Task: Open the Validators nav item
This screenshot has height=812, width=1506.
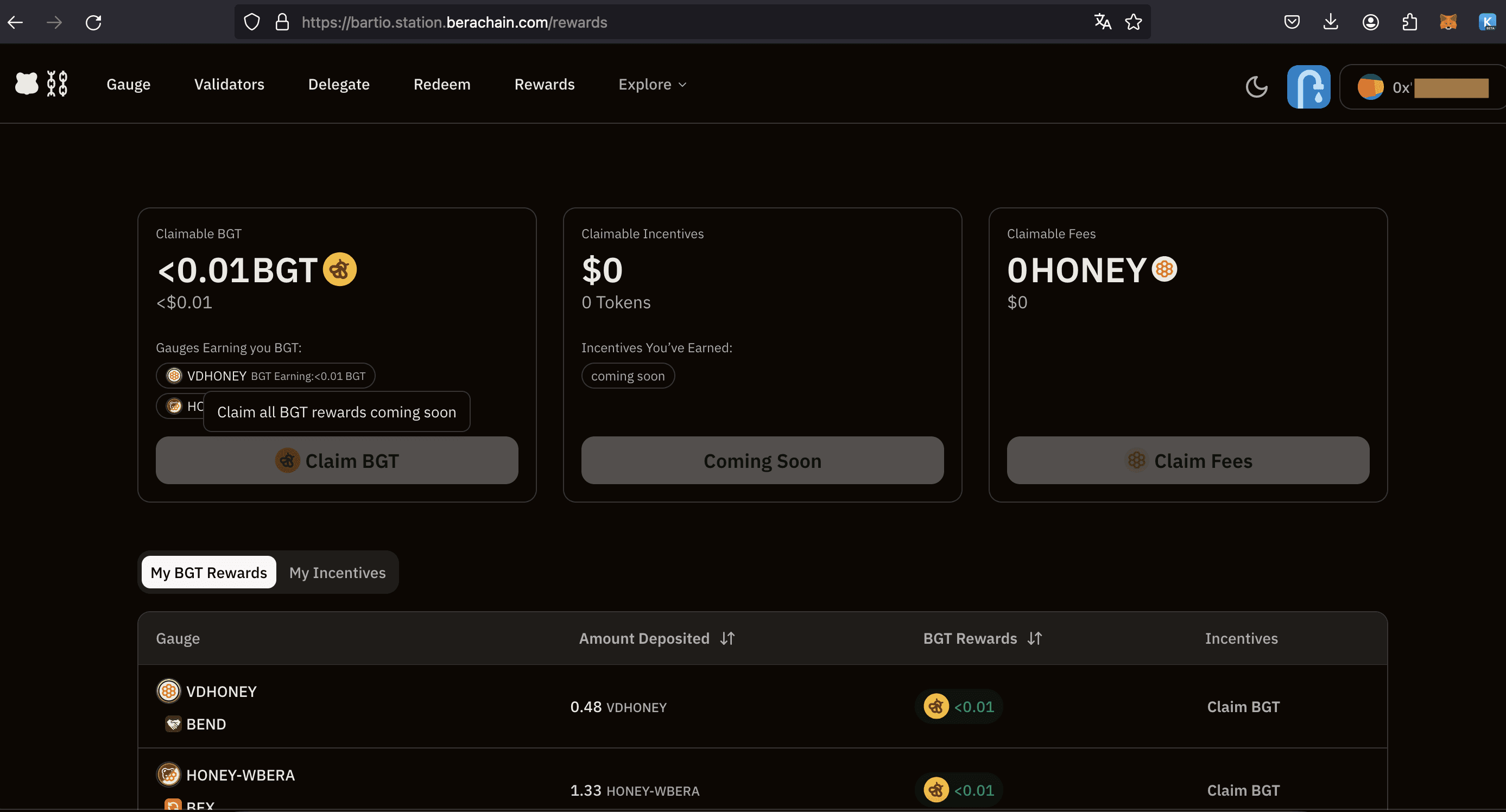Action: [x=229, y=84]
